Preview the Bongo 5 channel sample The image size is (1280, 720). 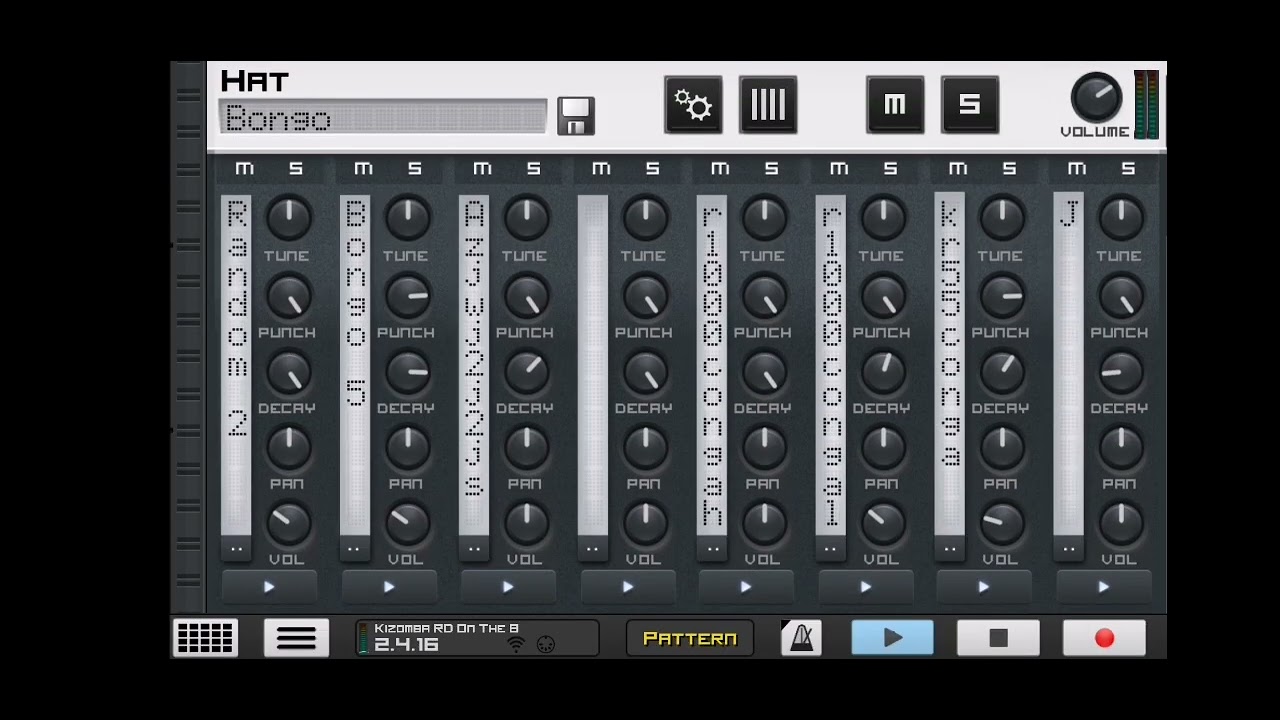click(389, 587)
